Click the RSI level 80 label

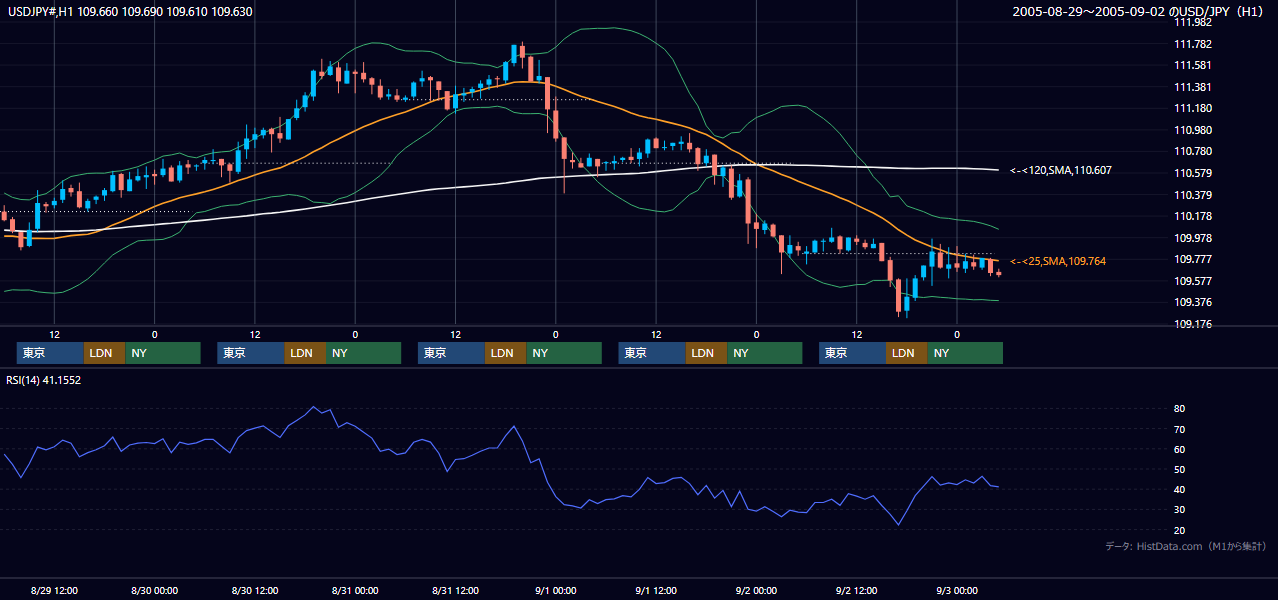tap(1180, 409)
